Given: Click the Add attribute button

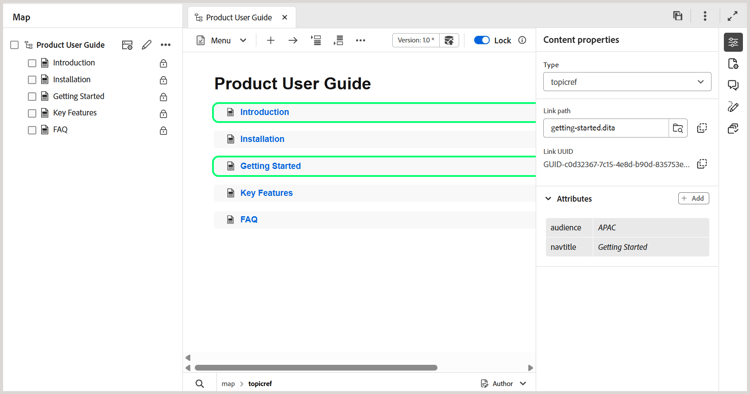Looking at the screenshot, I should [x=694, y=198].
